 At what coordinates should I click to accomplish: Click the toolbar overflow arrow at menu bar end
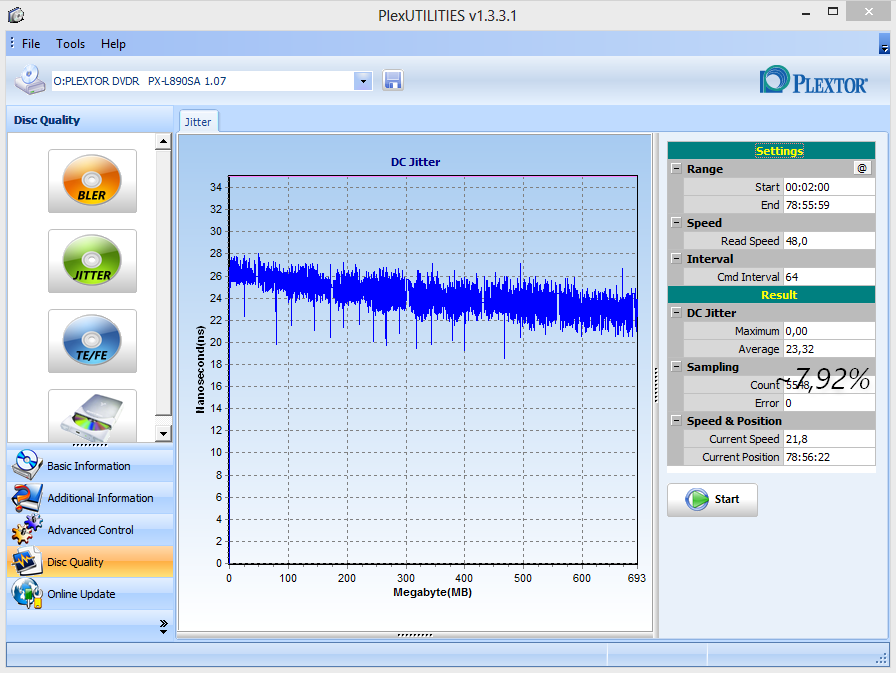[x=884, y=44]
